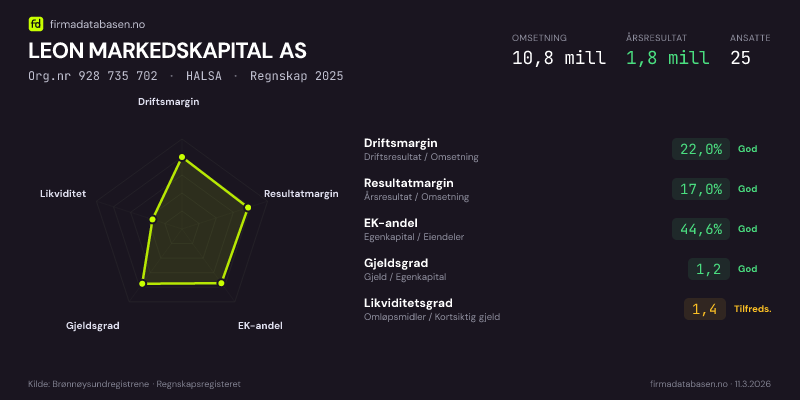Click the Resultatmargin 17,0% value badge

click(x=701, y=189)
